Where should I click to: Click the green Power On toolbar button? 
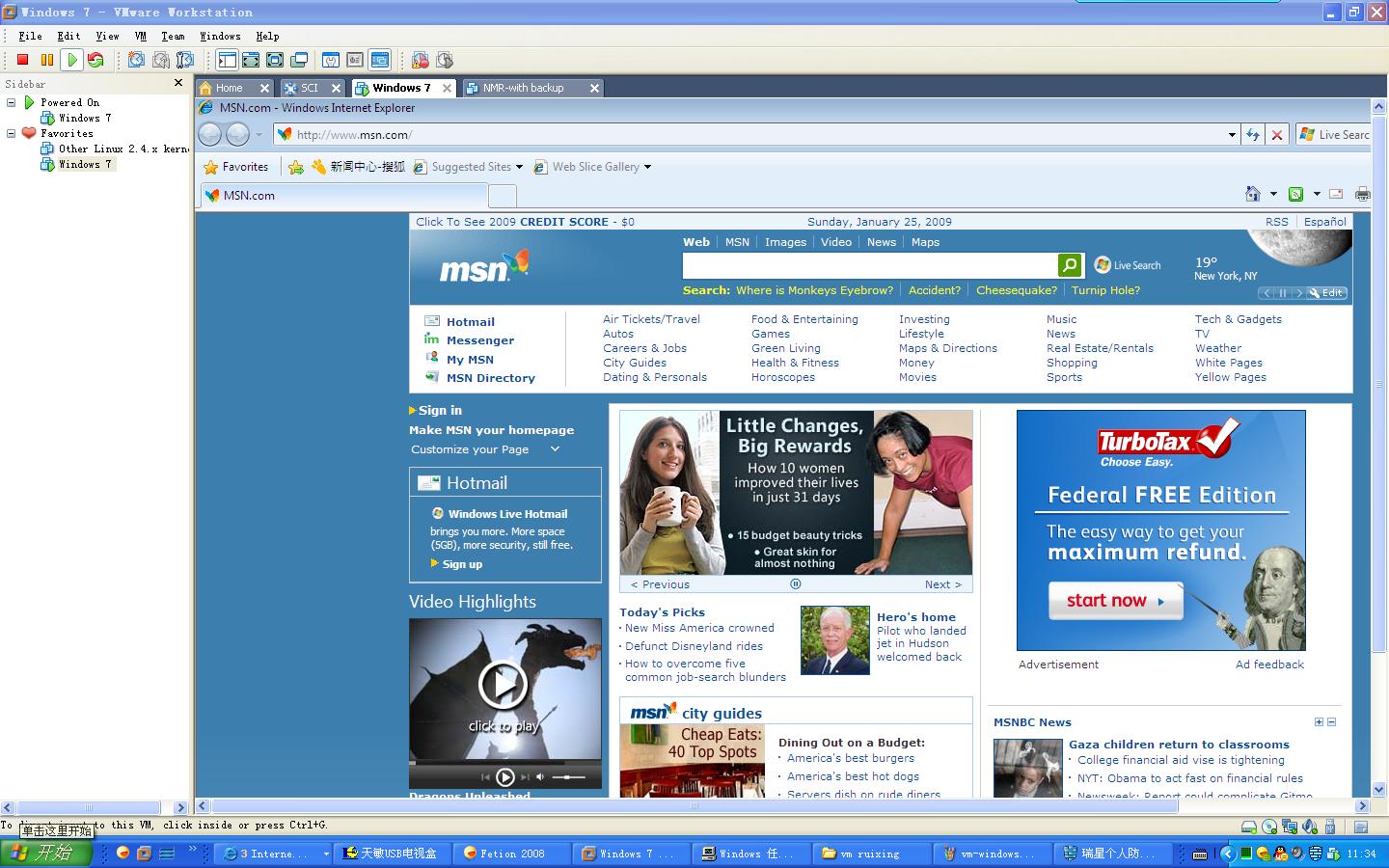pyautogui.click(x=71, y=60)
